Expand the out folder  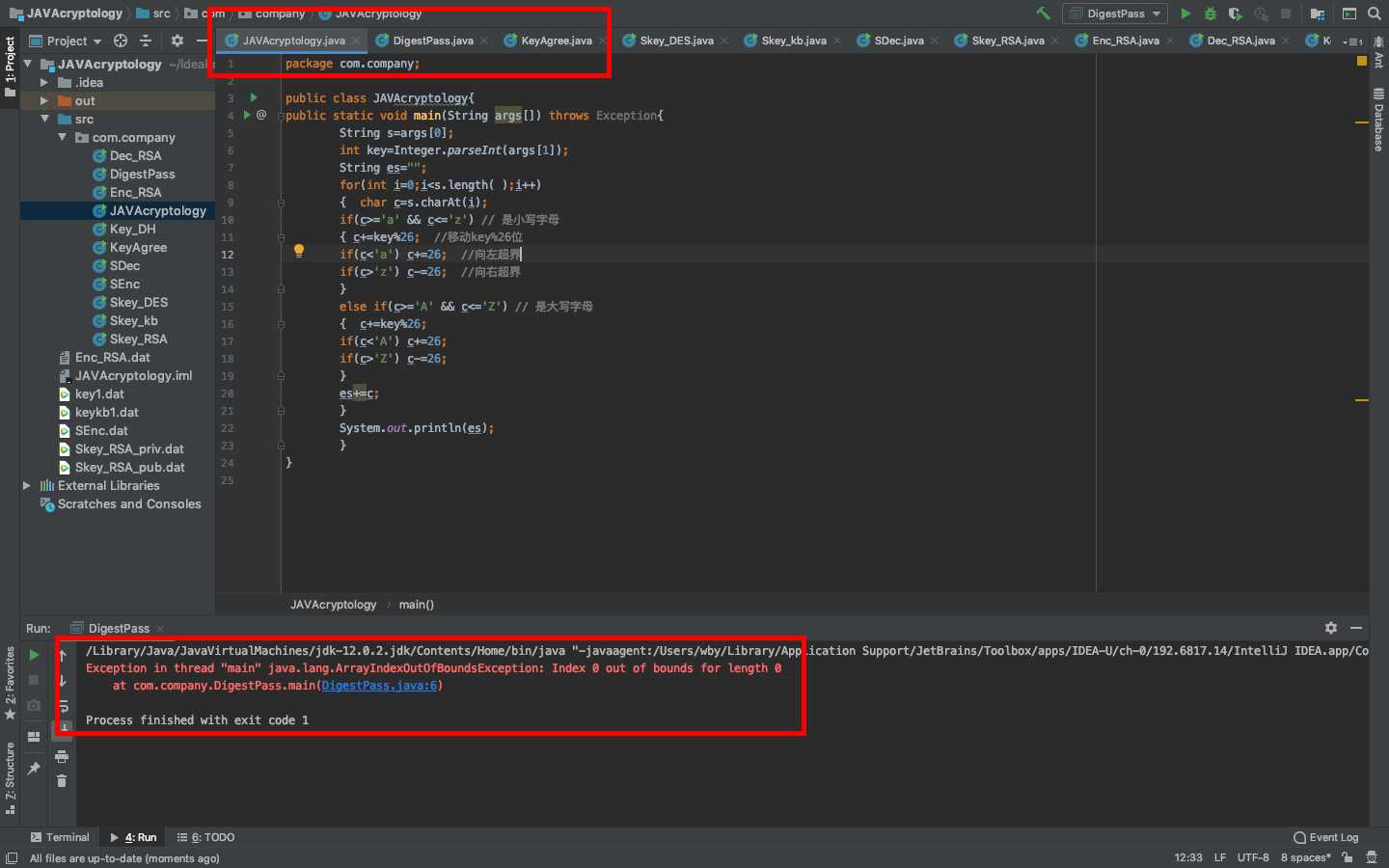click(x=44, y=100)
